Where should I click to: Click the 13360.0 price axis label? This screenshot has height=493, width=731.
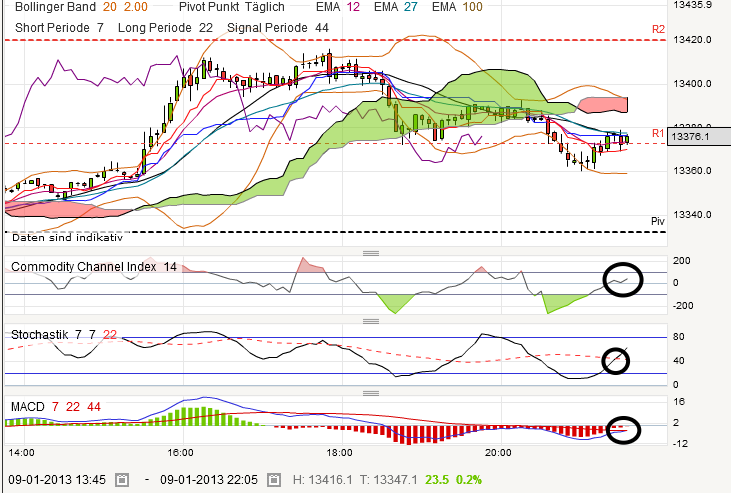tap(692, 171)
